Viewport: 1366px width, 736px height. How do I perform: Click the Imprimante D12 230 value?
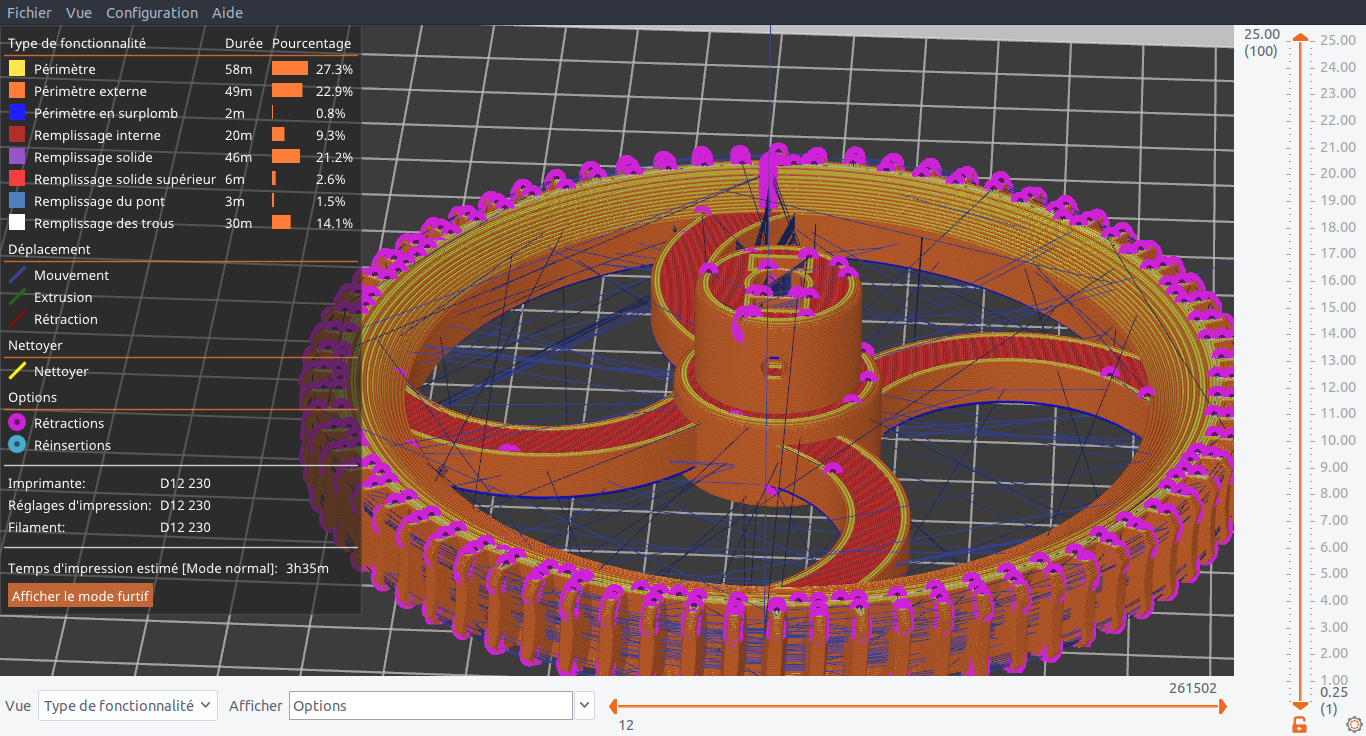[185, 483]
